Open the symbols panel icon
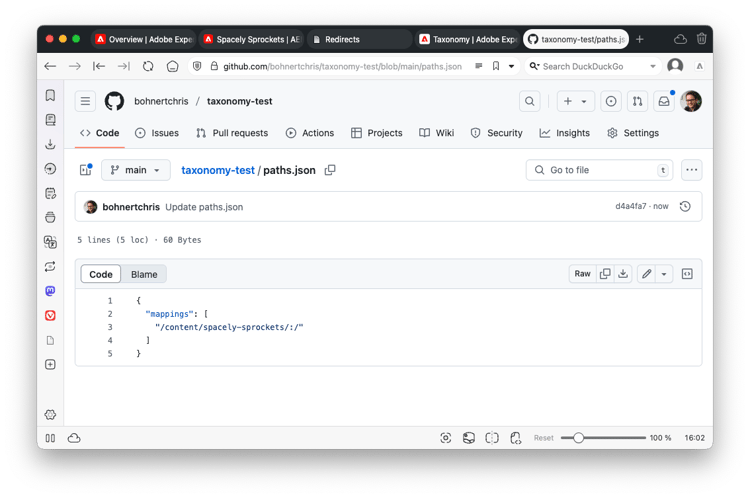 tap(687, 274)
